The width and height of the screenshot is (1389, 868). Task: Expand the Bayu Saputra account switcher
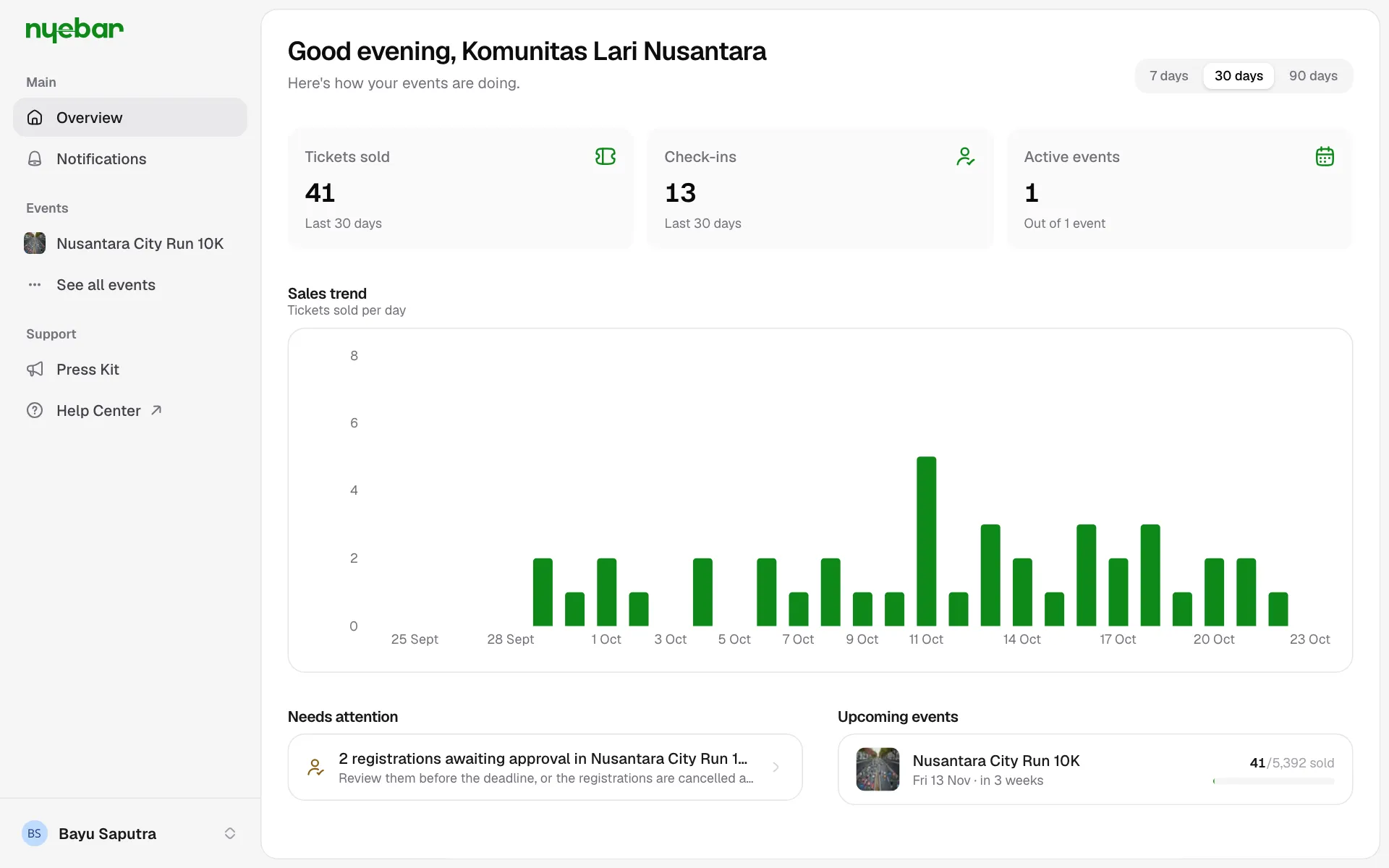tap(230, 833)
